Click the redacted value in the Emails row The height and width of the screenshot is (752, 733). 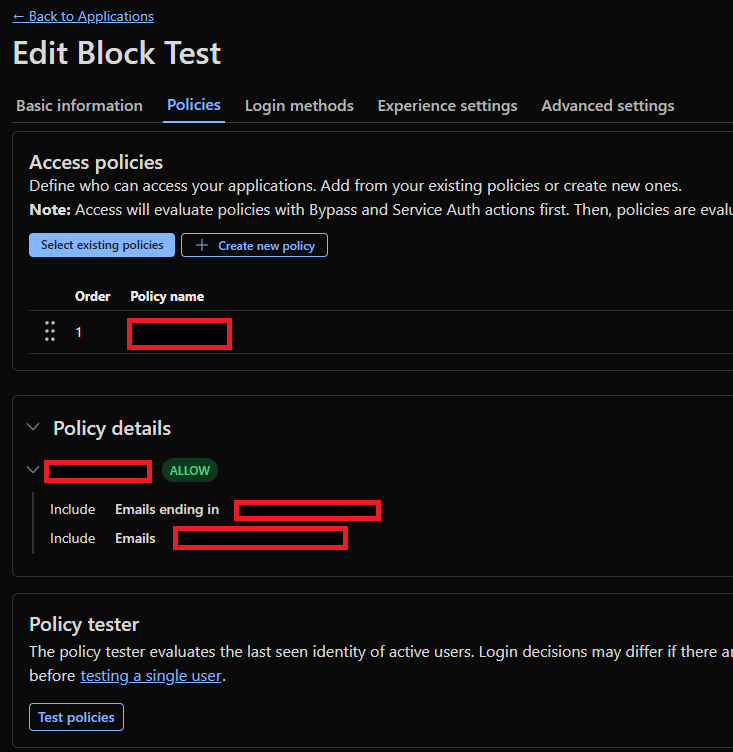tap(260, 539)
